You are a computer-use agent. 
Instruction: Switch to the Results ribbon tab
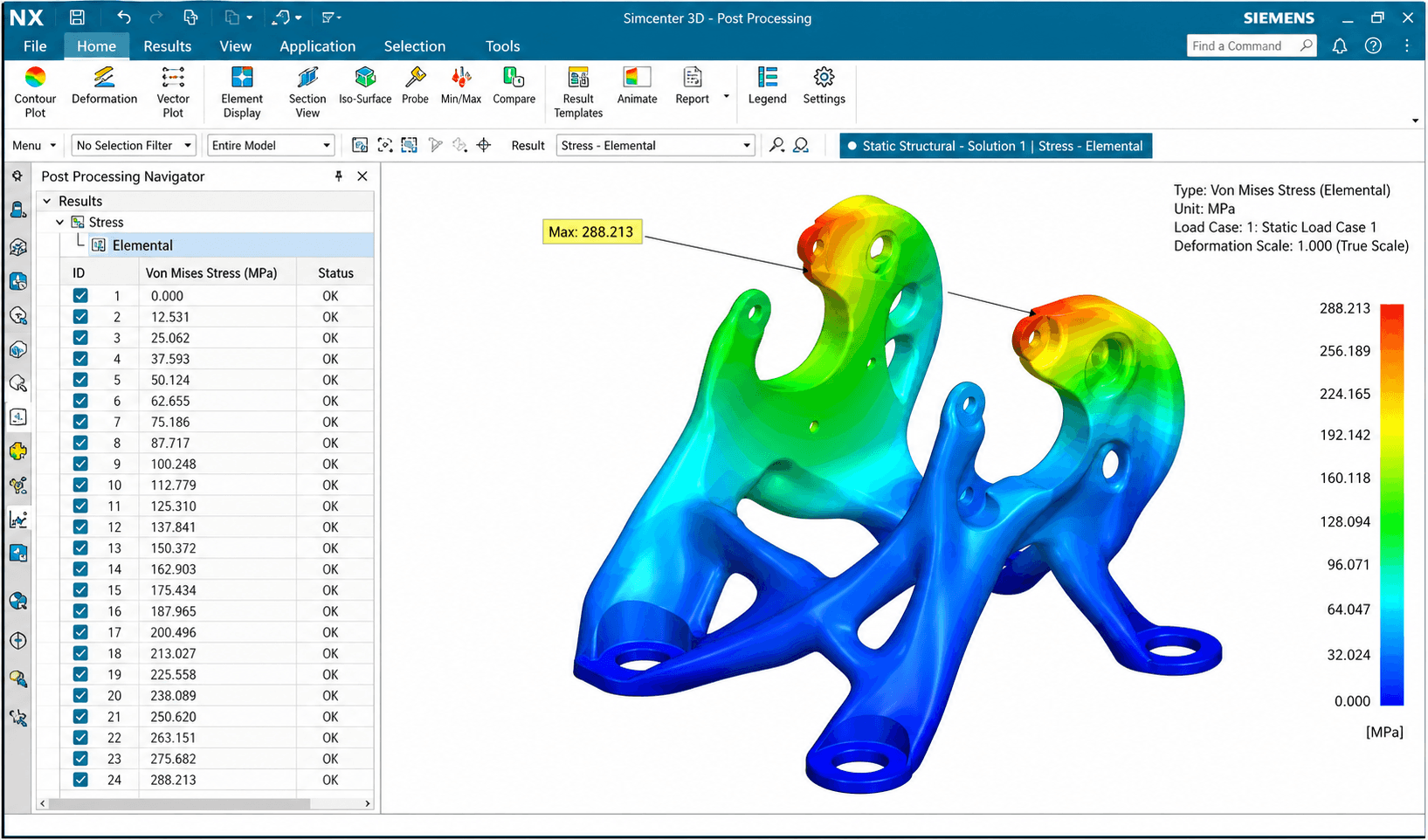(167, 46)
